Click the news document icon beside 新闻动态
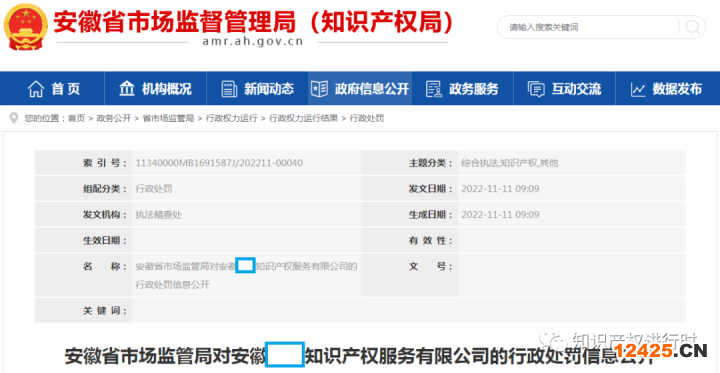The width and height of the screenshot is (720, 373). [x=229, y=89]
